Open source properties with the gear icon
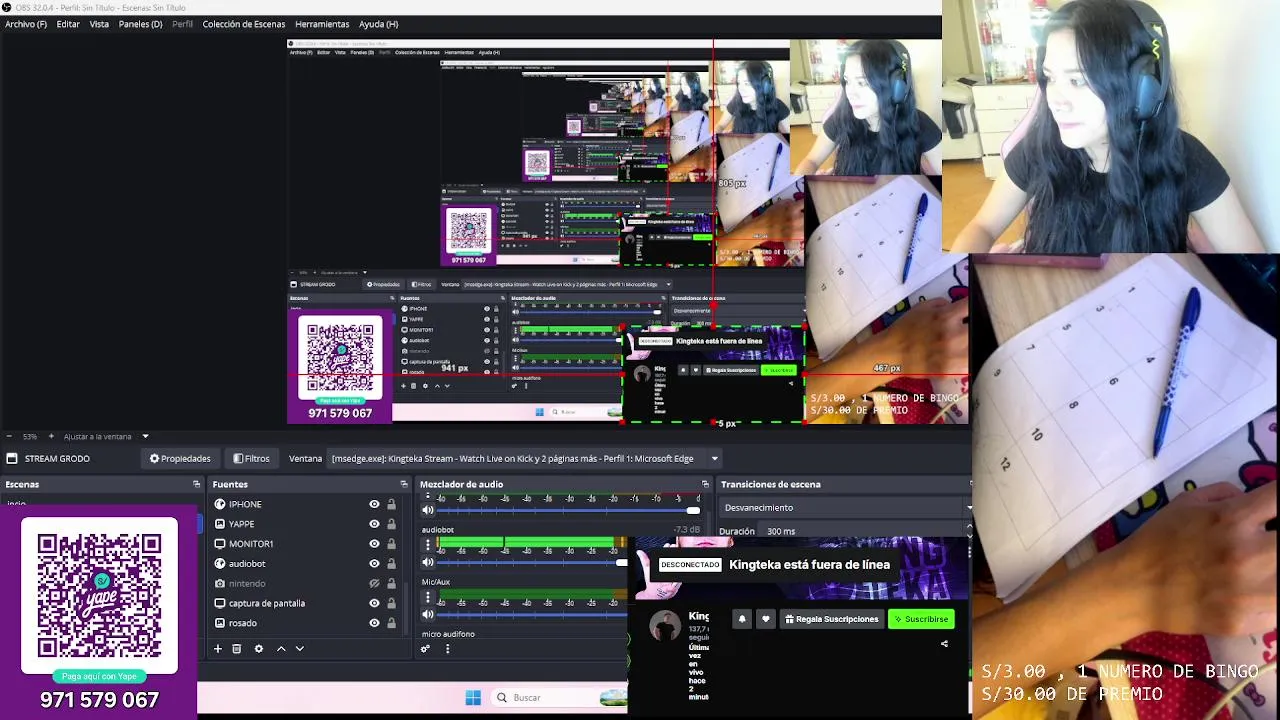 [x=259, y=649]
